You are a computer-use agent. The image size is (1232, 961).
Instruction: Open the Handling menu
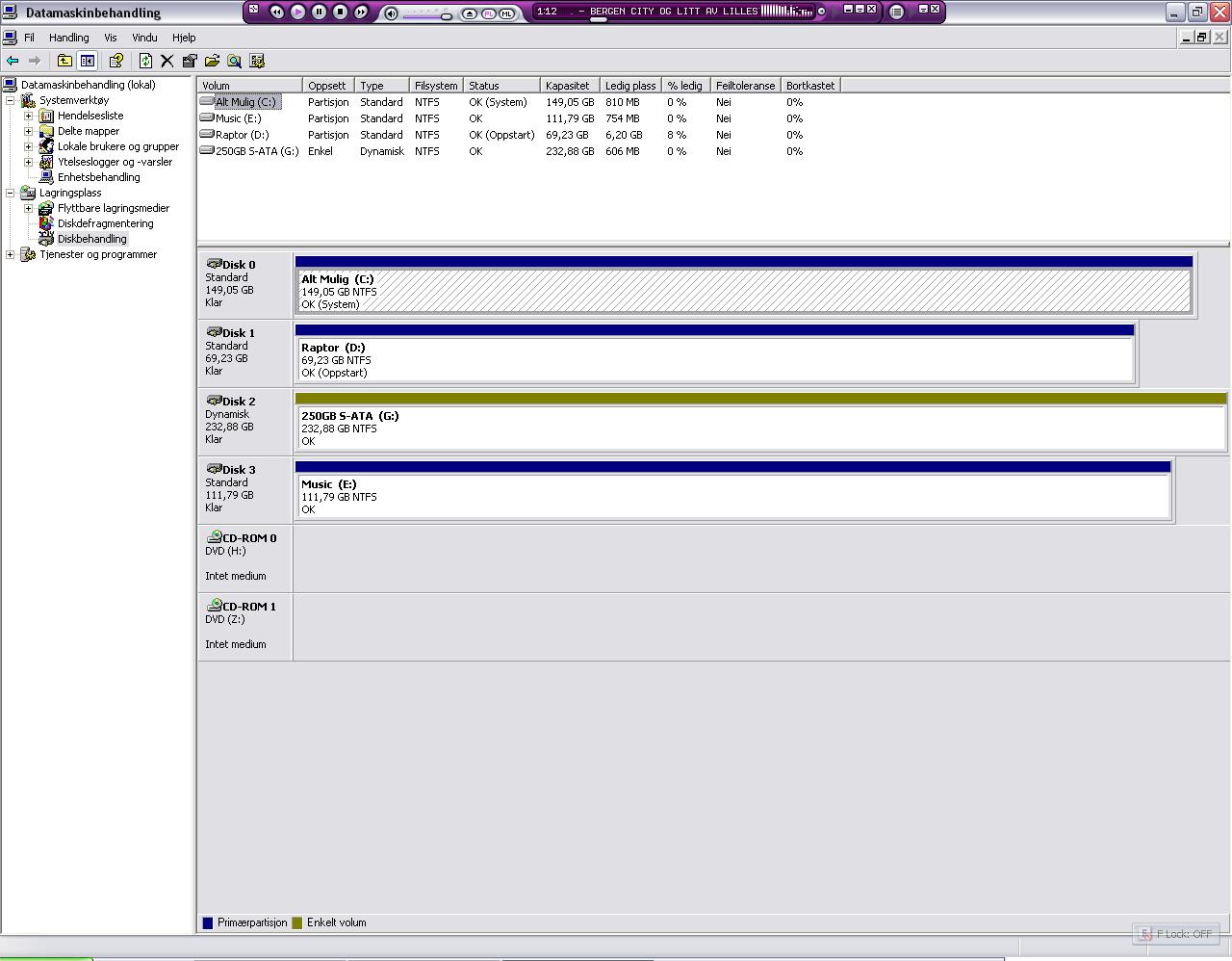(x=69, y=38)
